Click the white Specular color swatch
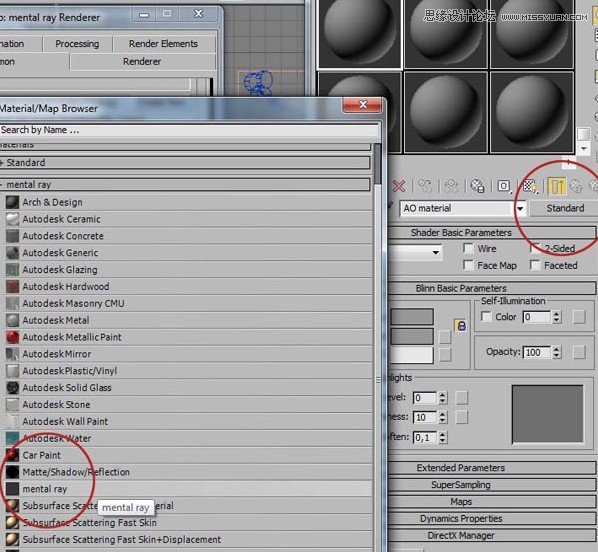 tap(412, 355)
